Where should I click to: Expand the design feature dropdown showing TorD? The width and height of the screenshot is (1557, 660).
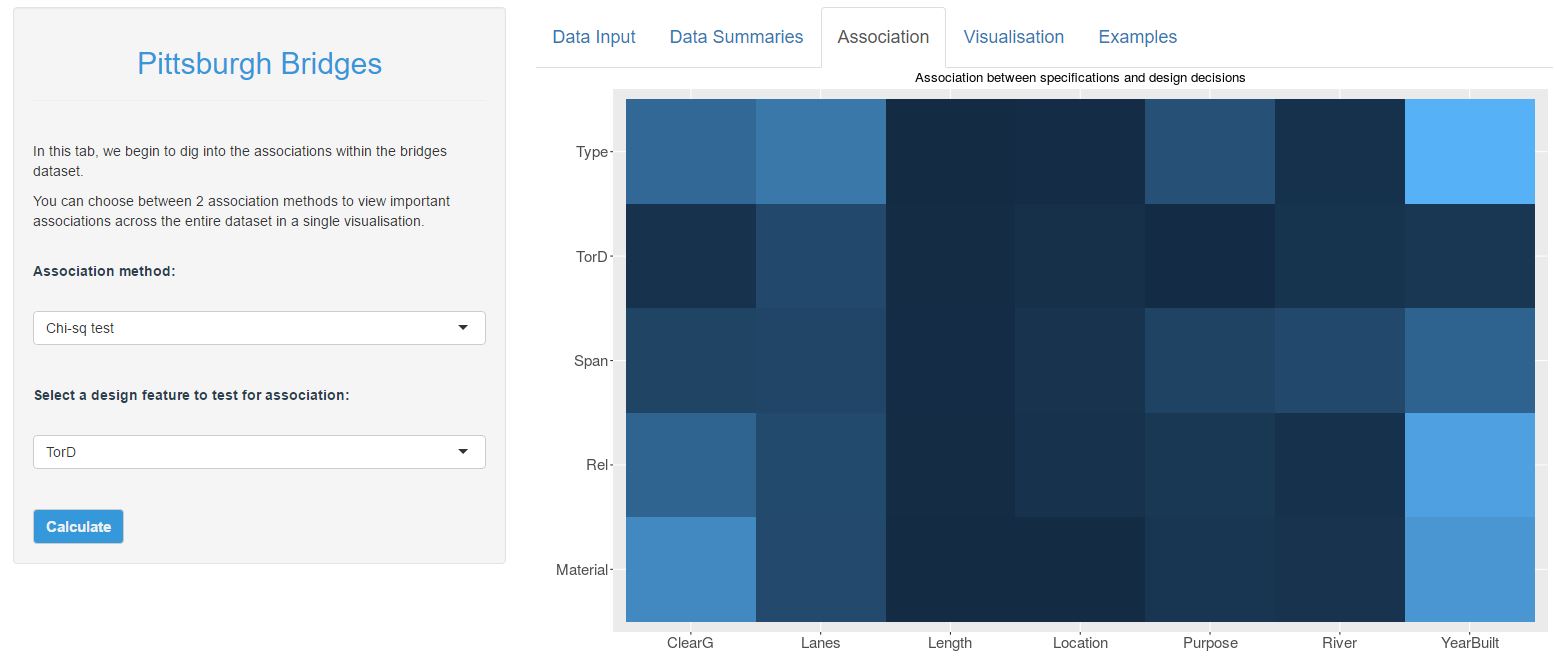coord(258,452)
